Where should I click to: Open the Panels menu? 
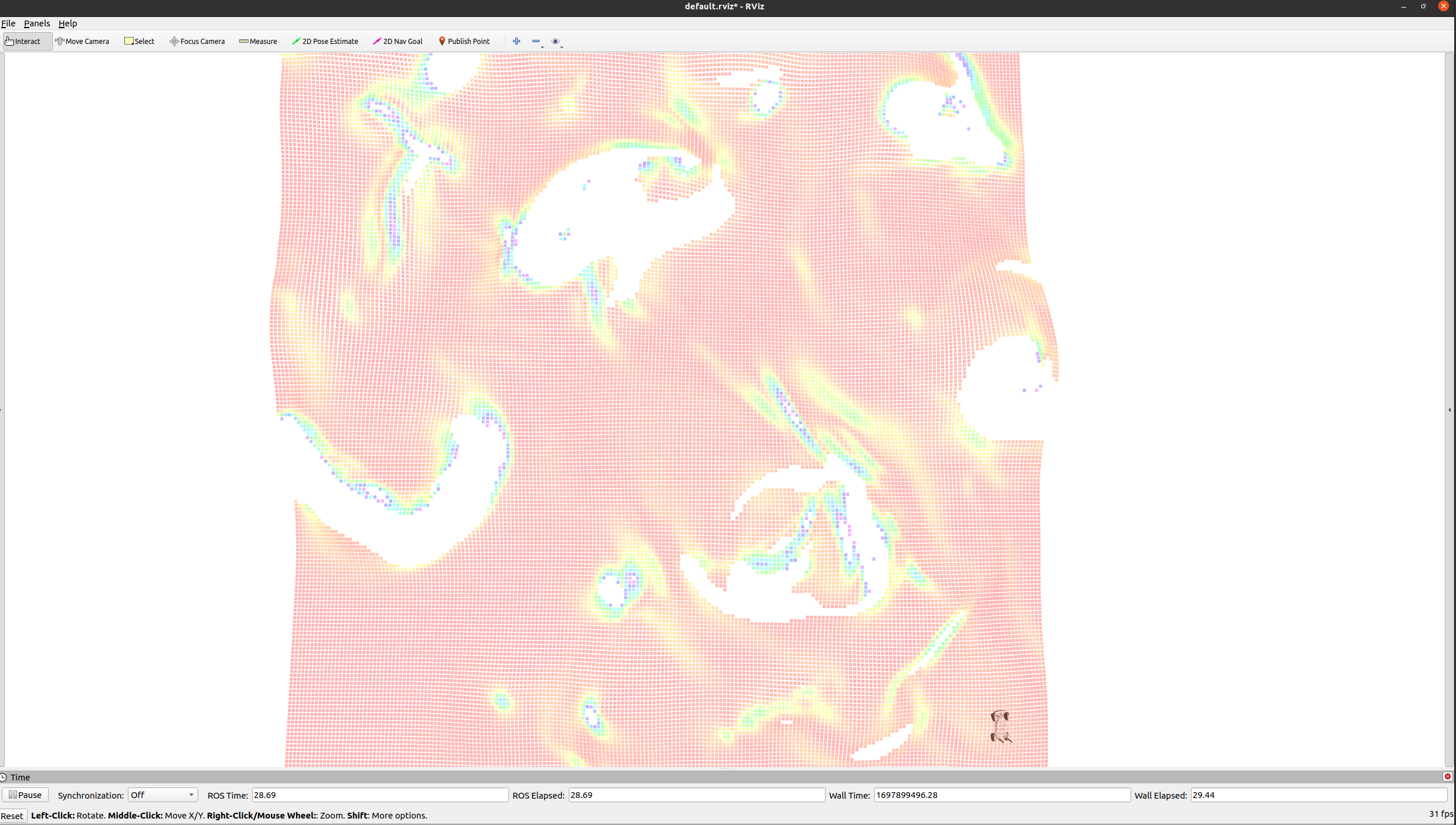pyautogui.click(x=36, y=23)
